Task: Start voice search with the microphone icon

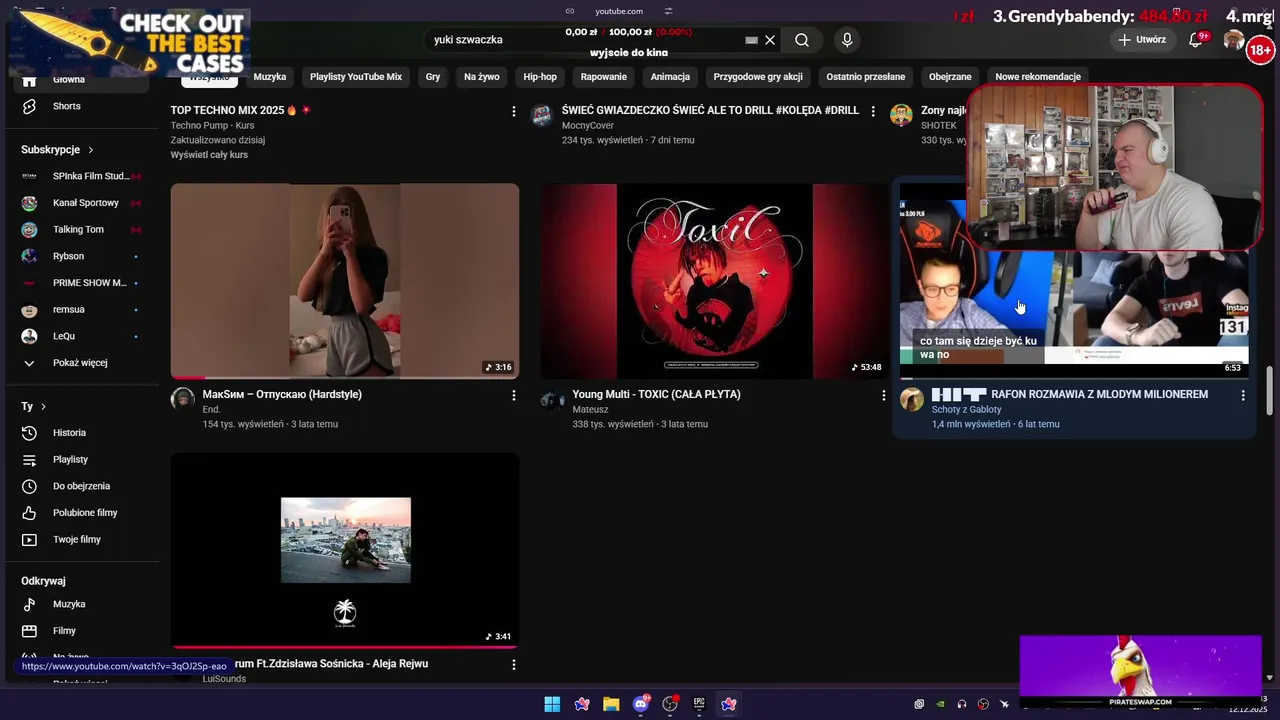Action: coord(847,40)
